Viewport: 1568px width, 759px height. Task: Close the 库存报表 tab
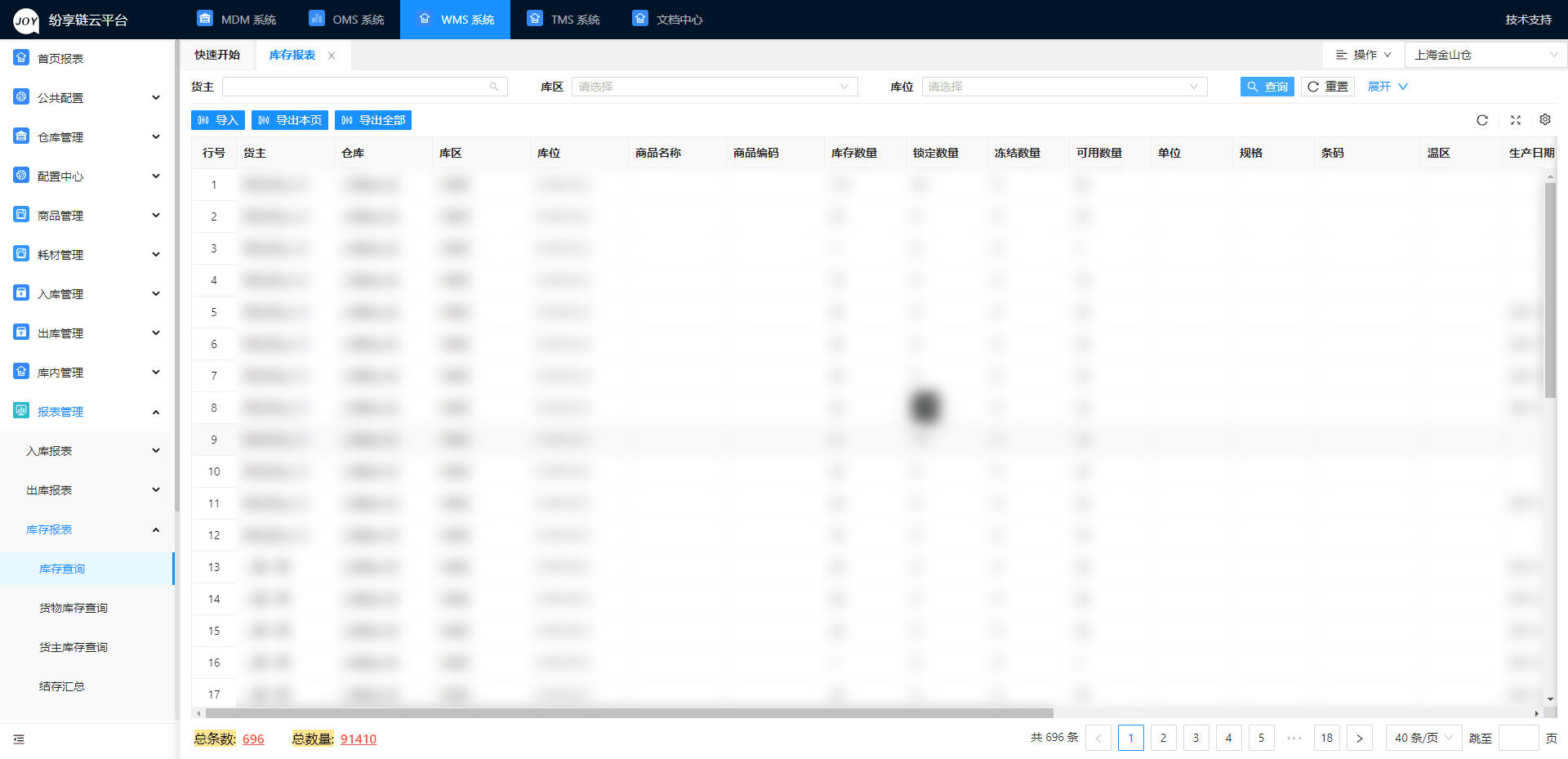point(332,56)
